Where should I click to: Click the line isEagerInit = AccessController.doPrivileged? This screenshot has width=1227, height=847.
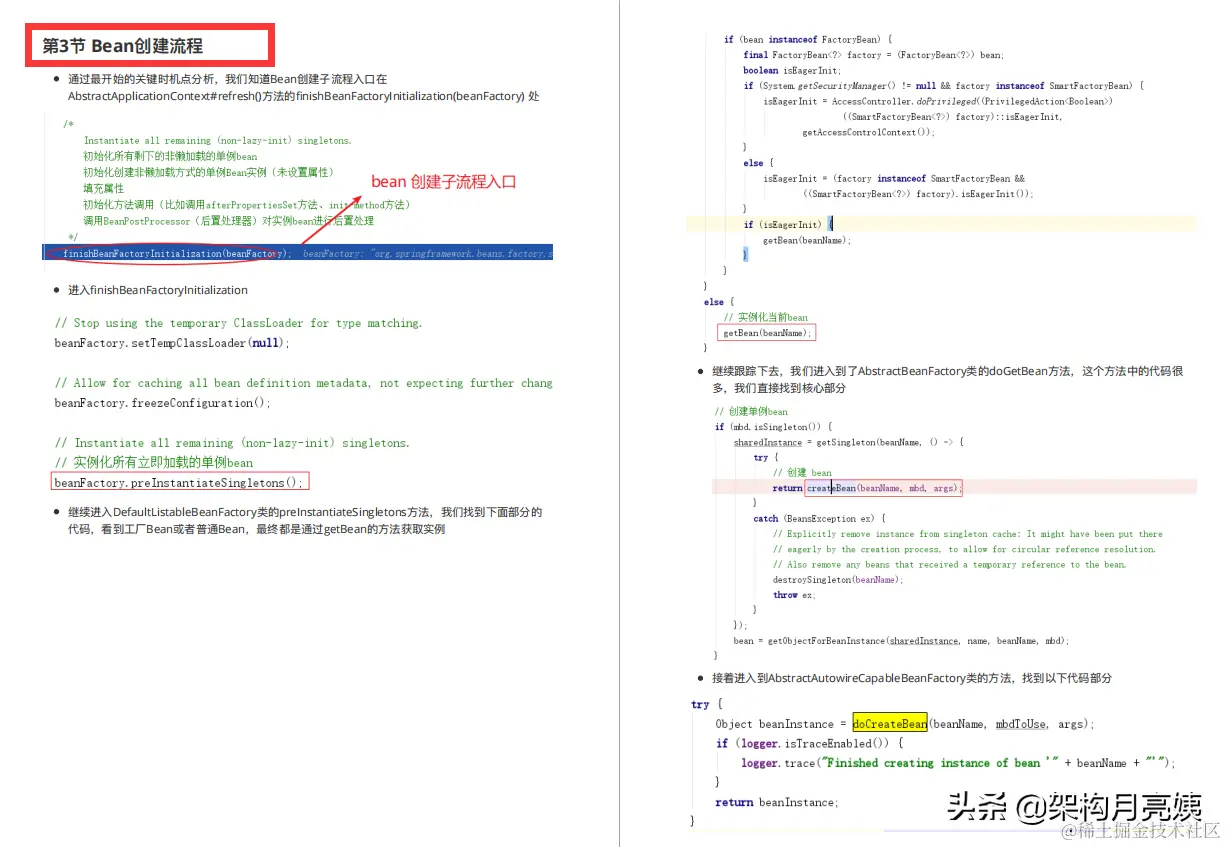tap(938, 101)
